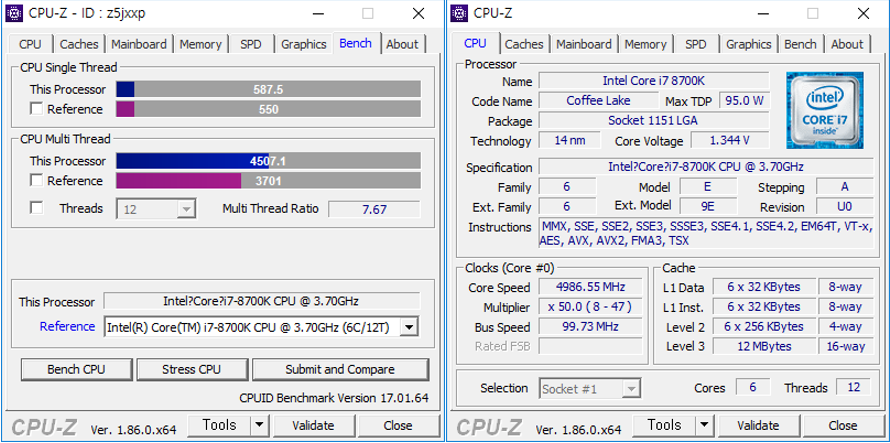
Task: Click Close button in the right CPU window
Action: pyautogui.click(x=843, y=425)
